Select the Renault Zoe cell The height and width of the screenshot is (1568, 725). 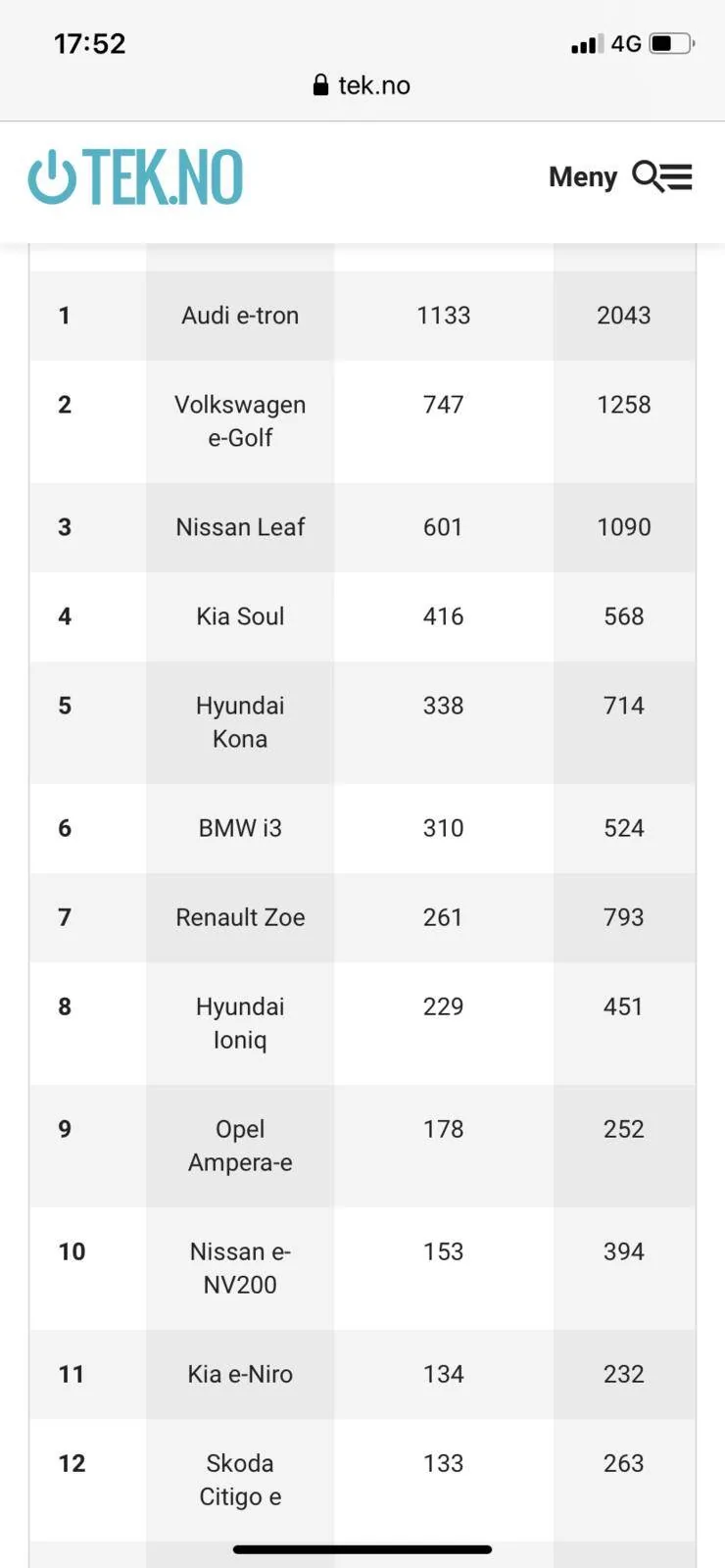[x=240, y=917]
